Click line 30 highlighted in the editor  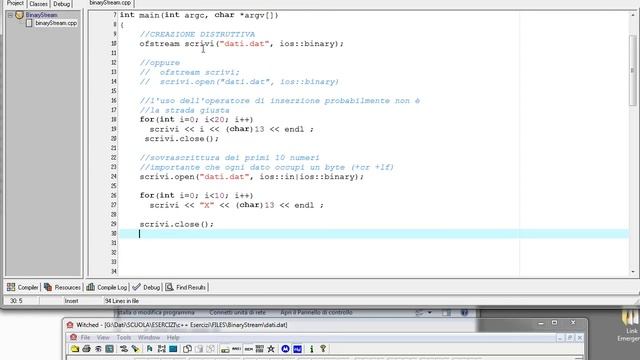tap(374, 234)
